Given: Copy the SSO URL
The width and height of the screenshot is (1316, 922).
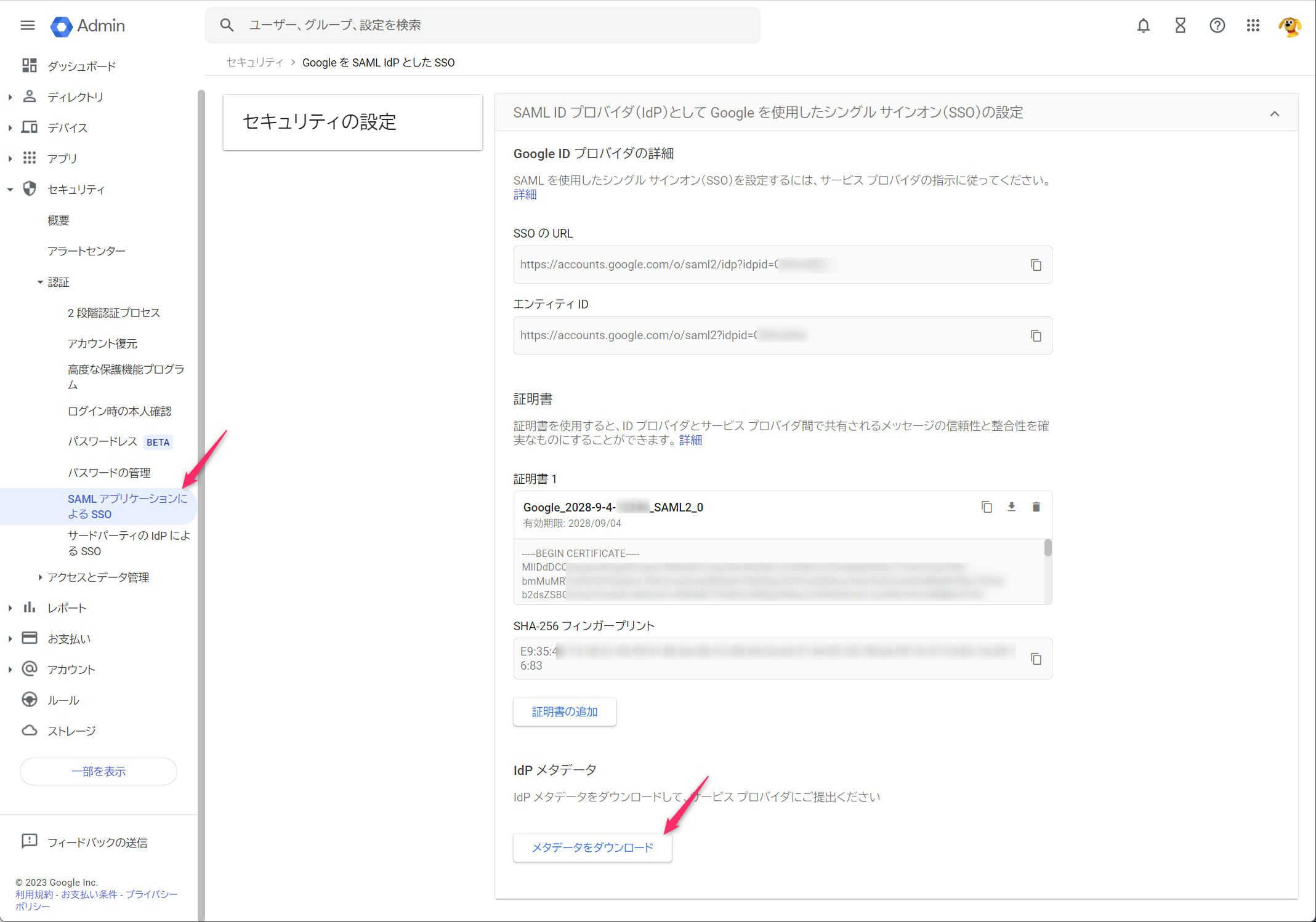Looking at the screenshot, I should click(x=1036, y=265).
